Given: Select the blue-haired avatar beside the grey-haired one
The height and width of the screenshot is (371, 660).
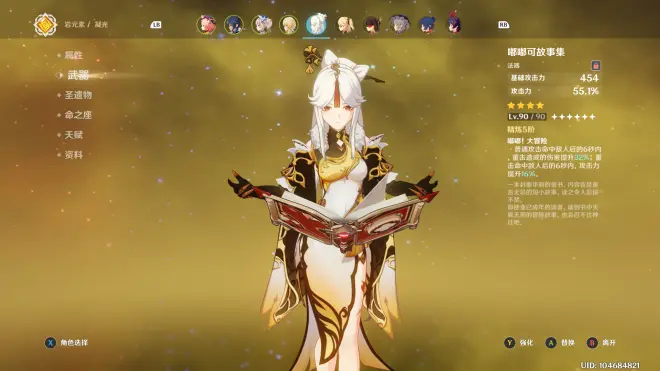Looking at the screenshot, I should pos(427,24).
